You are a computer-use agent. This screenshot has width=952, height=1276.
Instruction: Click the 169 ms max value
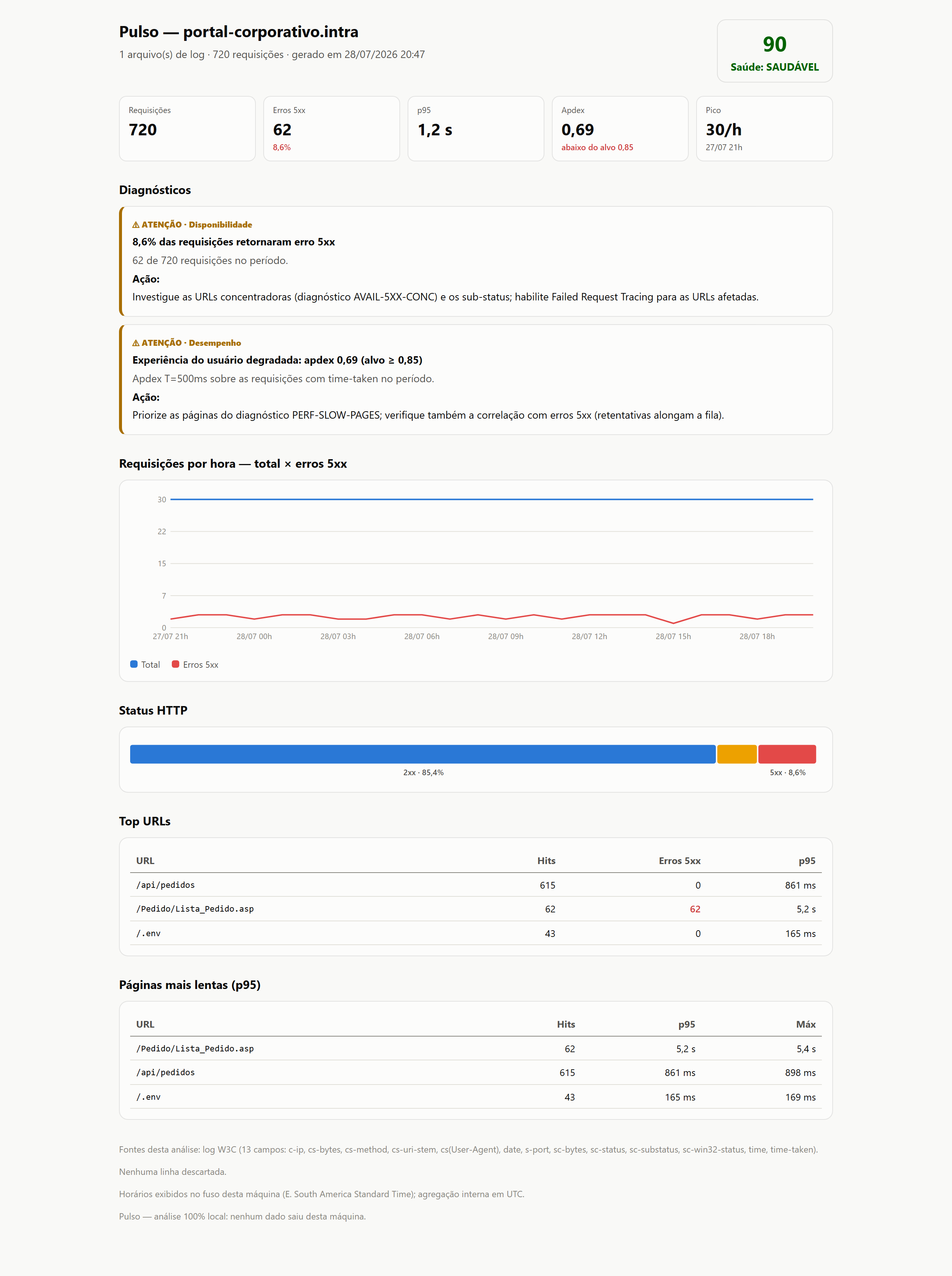pyautogui.click(x=800, y=1098)
